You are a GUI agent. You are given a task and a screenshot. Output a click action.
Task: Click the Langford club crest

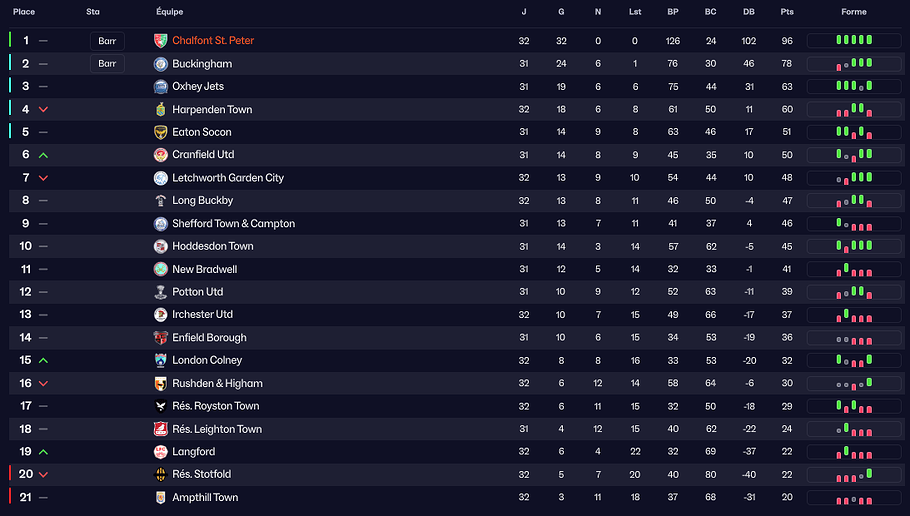(x=161, y=452)
